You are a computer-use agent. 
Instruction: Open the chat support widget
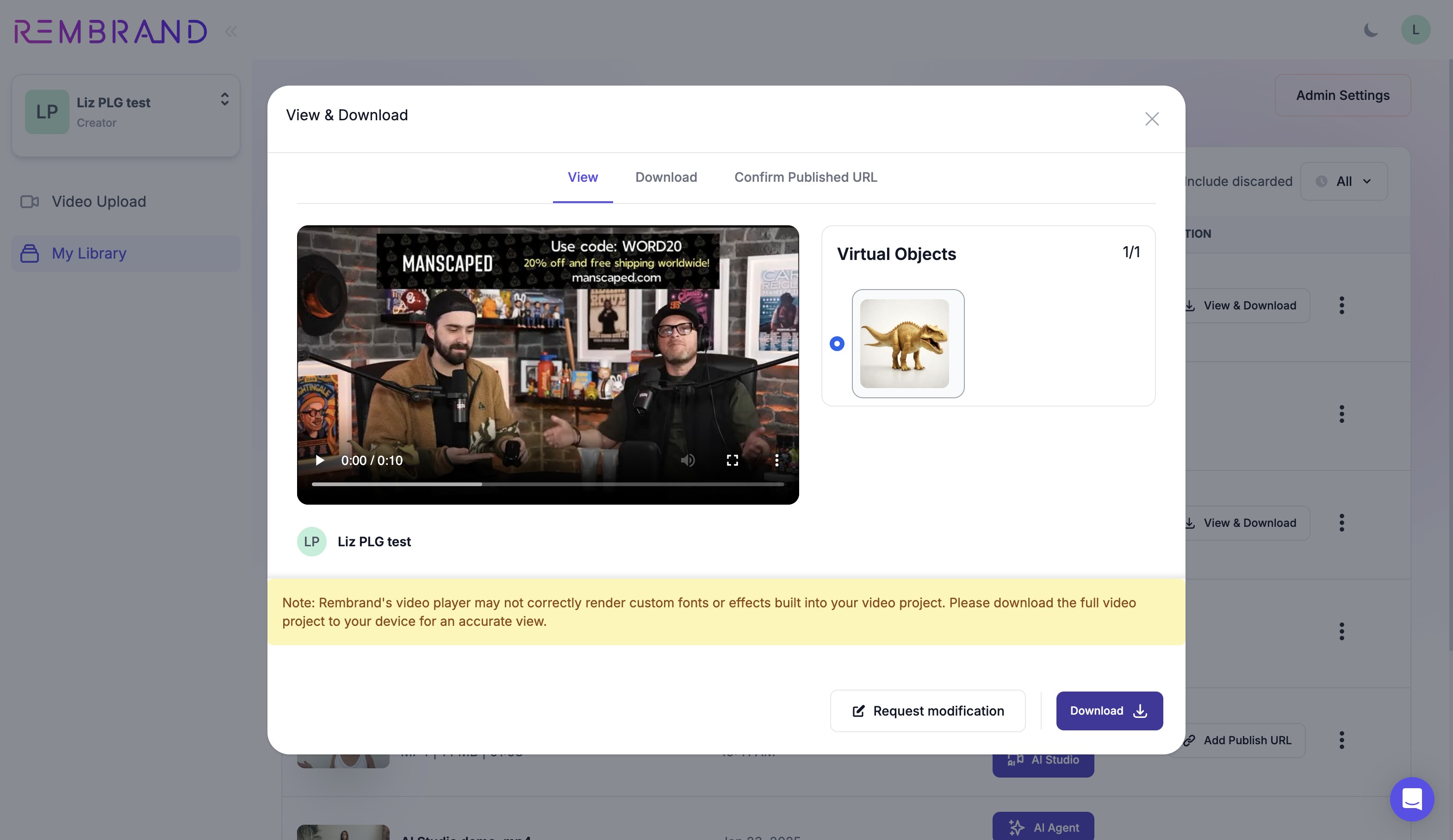[1411, 799]
